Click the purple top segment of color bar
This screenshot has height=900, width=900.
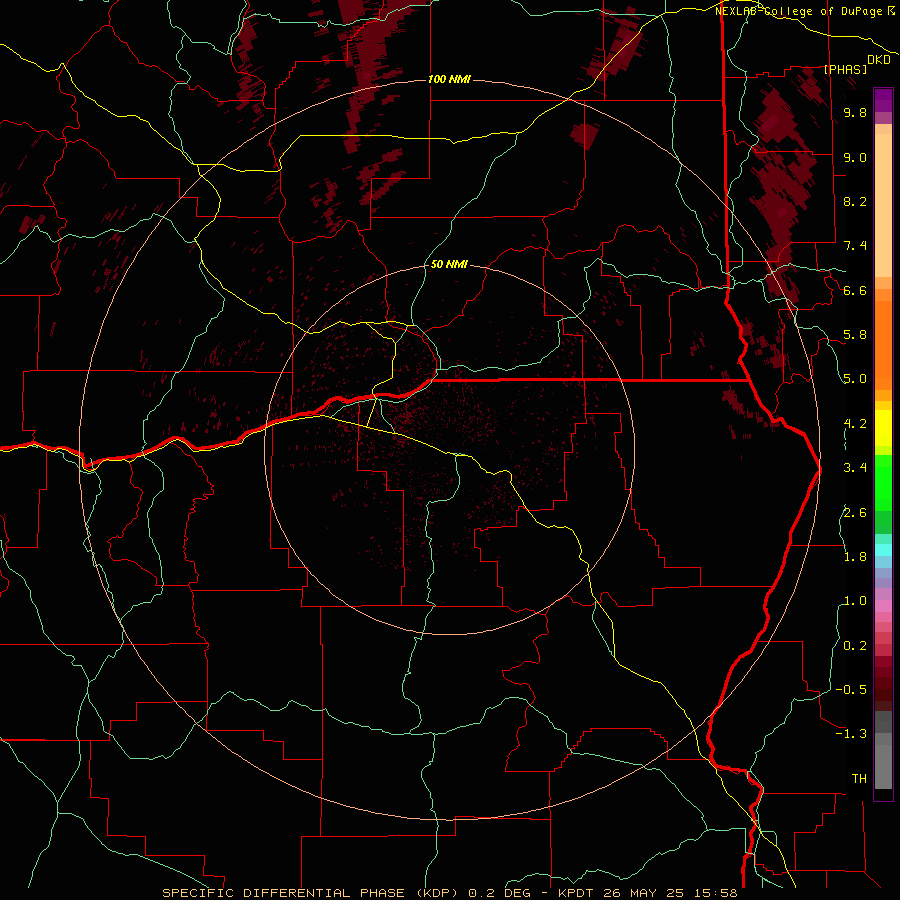pos(883,100)
